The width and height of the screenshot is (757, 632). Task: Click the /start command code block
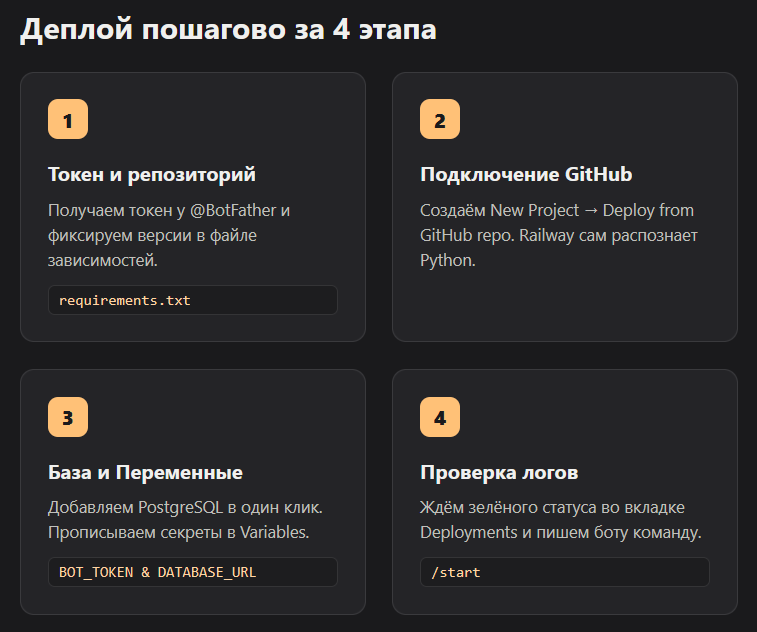click(x=565, y=572)
